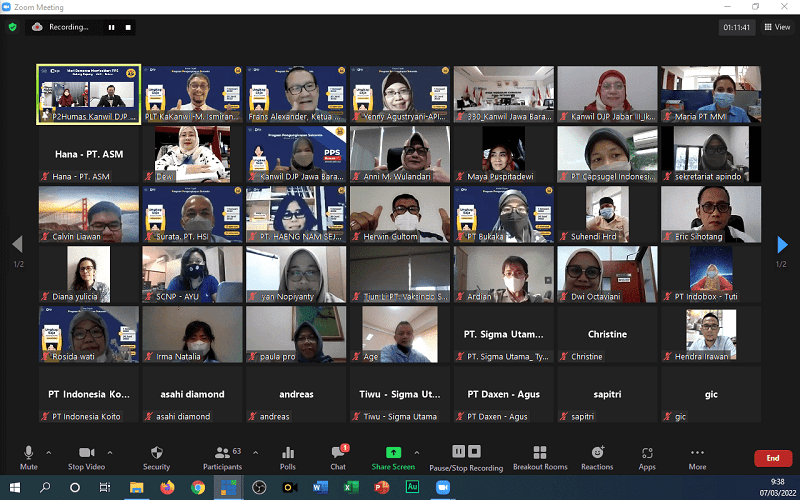Expand video options arrow beside Stop Video

point(110,452)
